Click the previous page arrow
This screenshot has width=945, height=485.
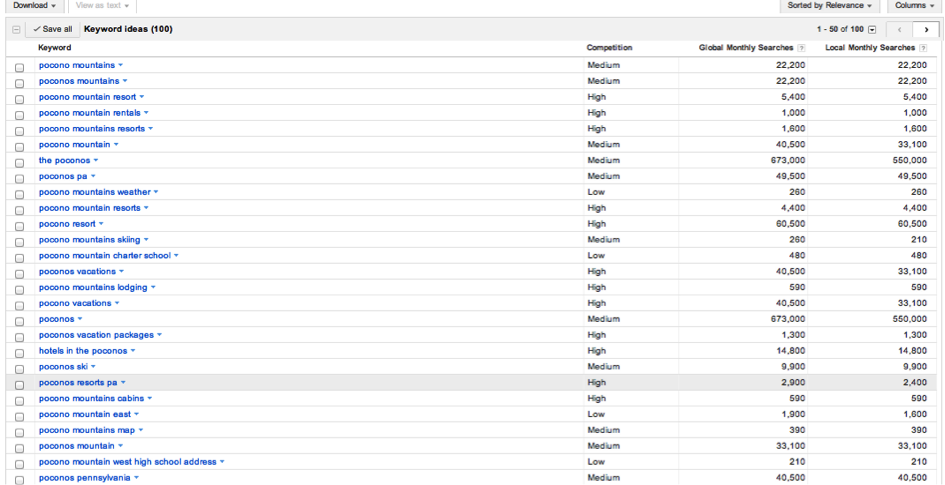[x=899, y=30]
